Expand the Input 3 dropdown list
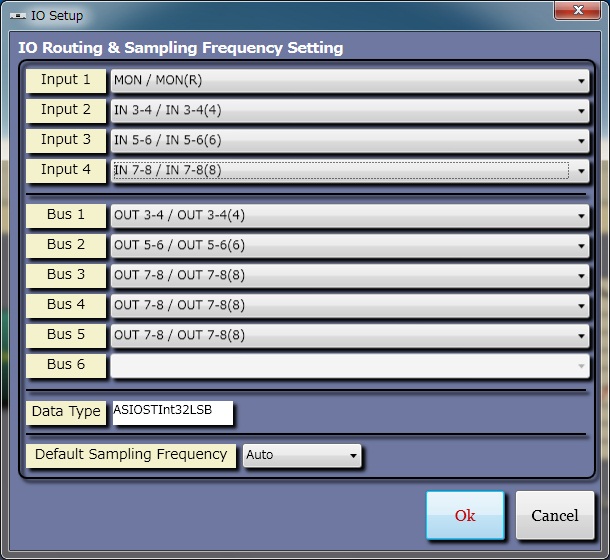The image size is (610, 560). [349, 141]
